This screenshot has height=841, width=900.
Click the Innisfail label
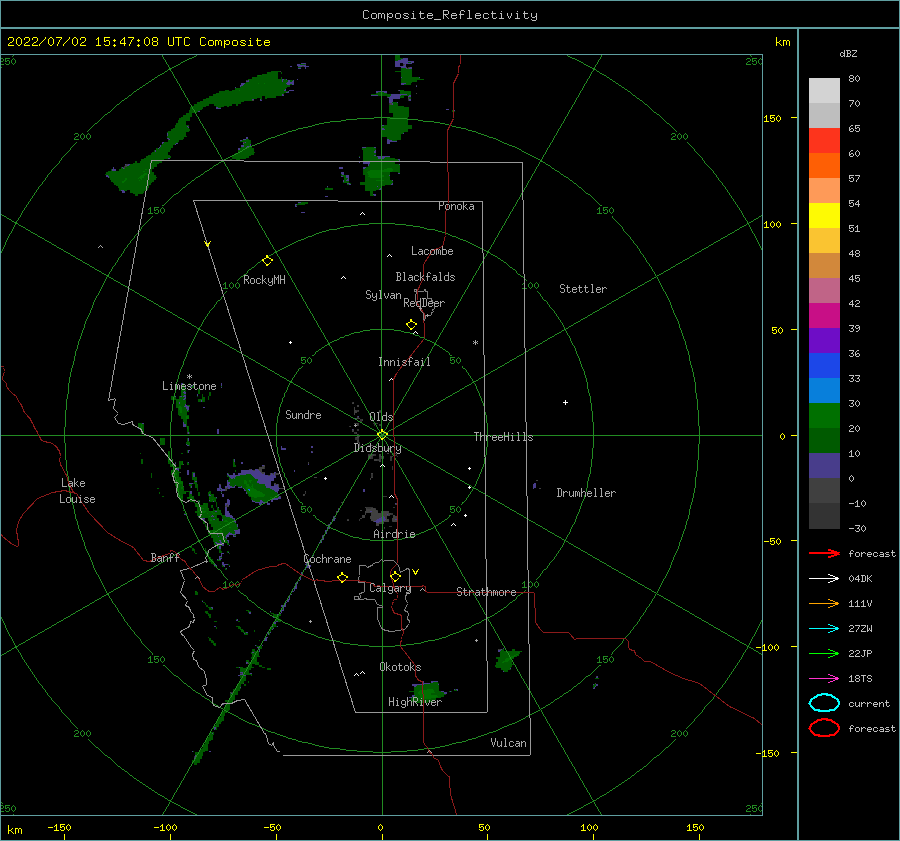[x=404, y=362]
